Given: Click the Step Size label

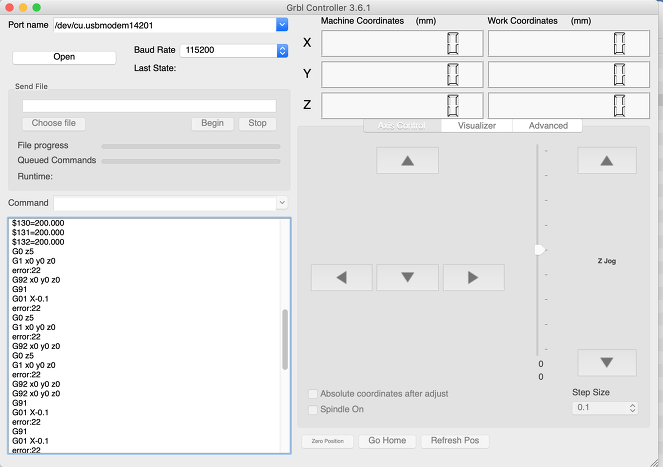Looking at the screenshot, I should (x=591, y=393).
